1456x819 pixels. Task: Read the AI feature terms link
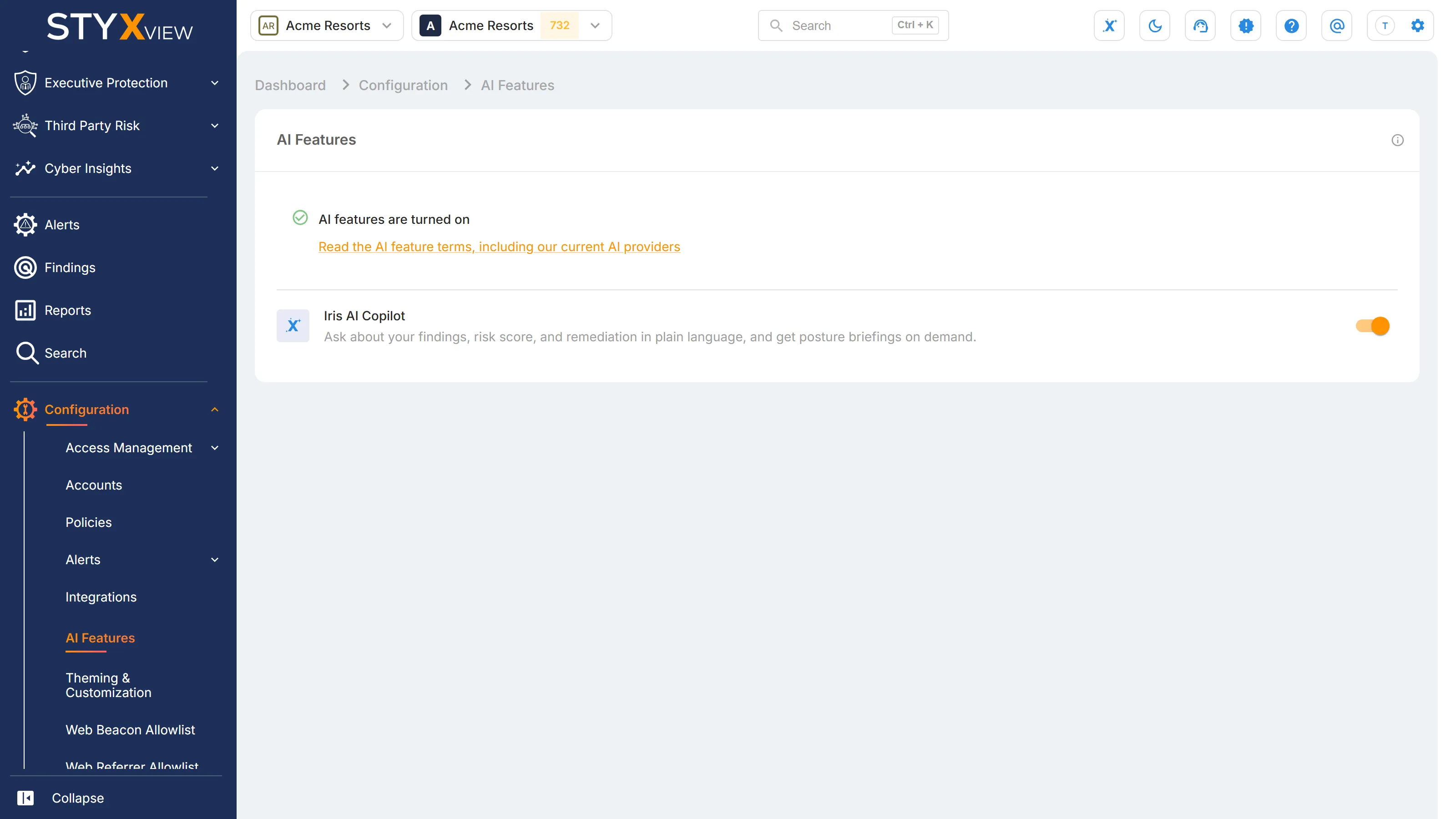coord(499,247)
